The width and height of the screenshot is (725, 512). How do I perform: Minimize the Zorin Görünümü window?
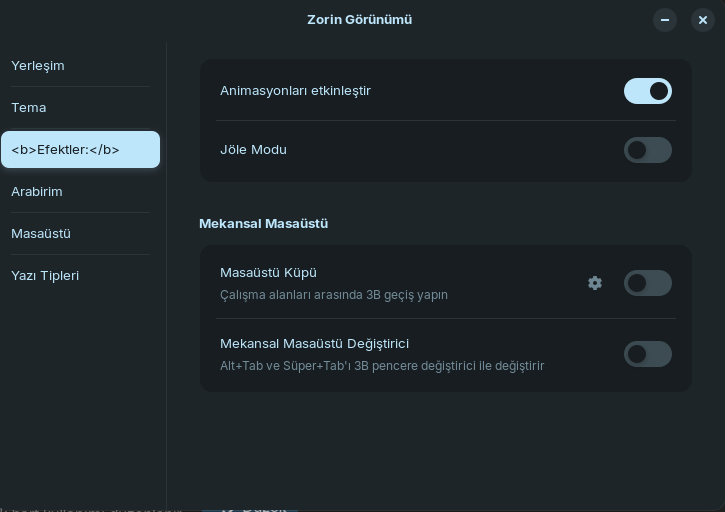[665, 20]
